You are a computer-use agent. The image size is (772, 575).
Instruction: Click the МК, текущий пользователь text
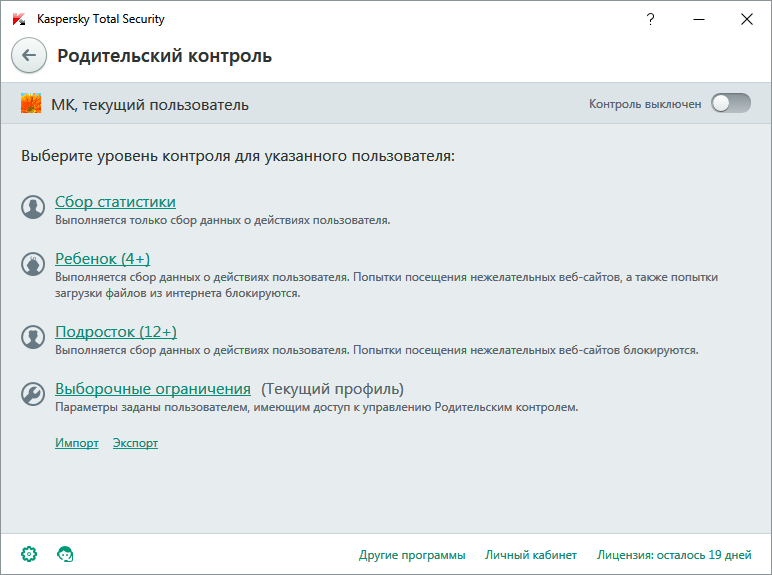point(150,105)
